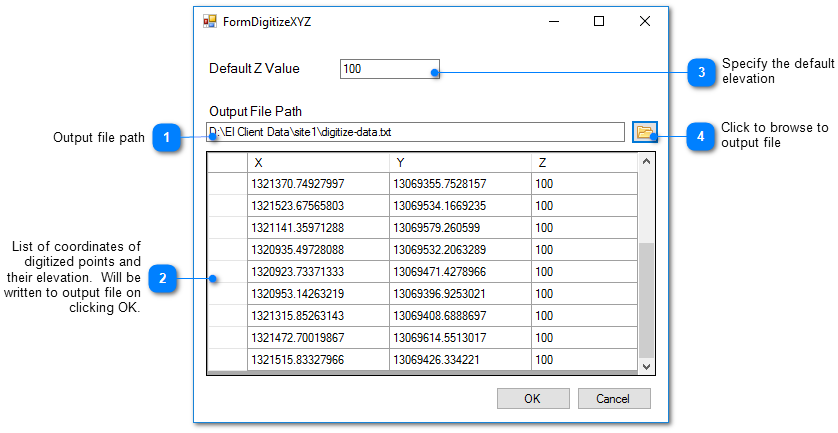Click callout marker number 1
Viewport: 838px width, 433px height.
click(166, 138)
